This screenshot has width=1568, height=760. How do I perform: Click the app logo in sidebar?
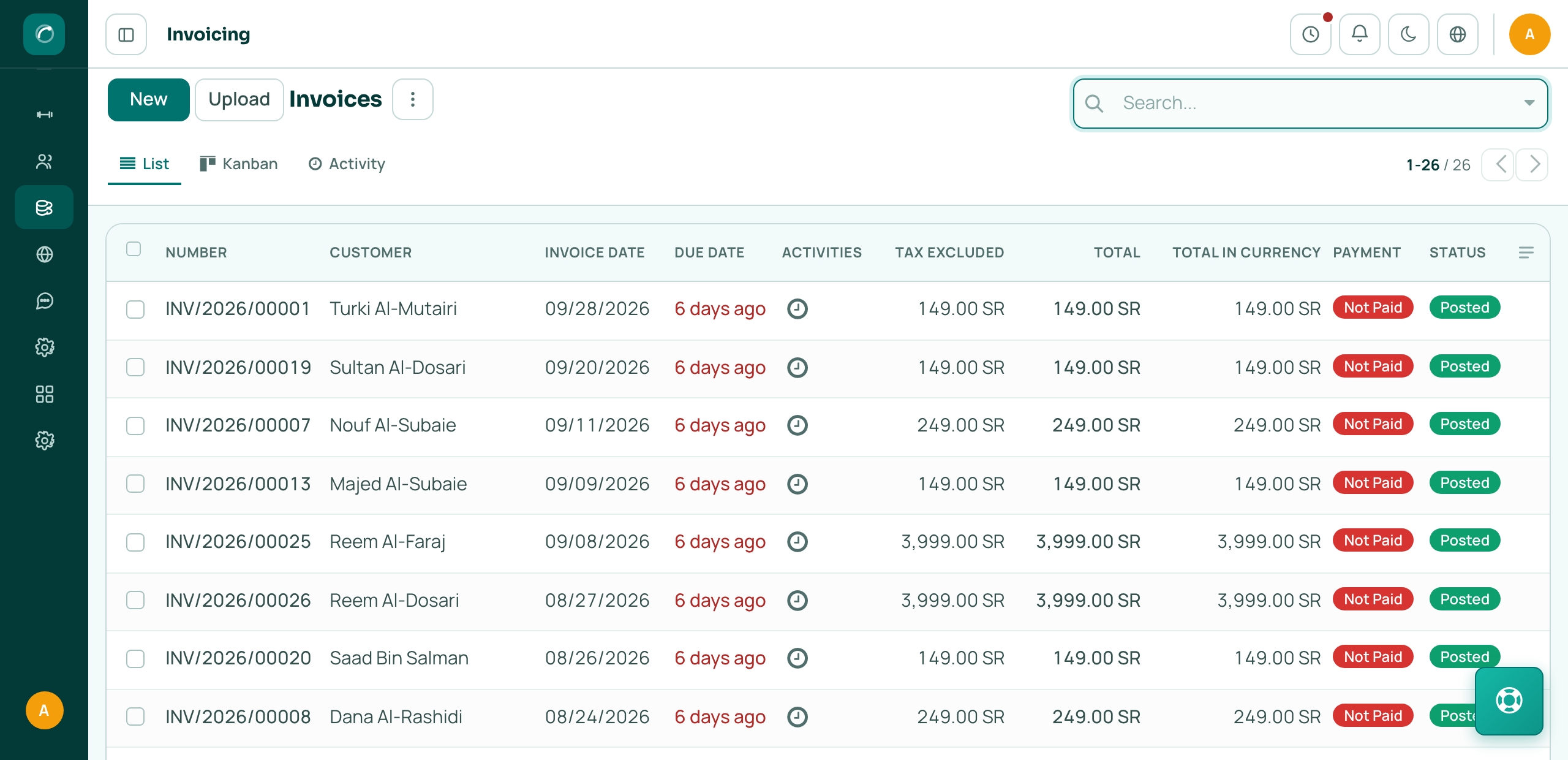[44, 34]
